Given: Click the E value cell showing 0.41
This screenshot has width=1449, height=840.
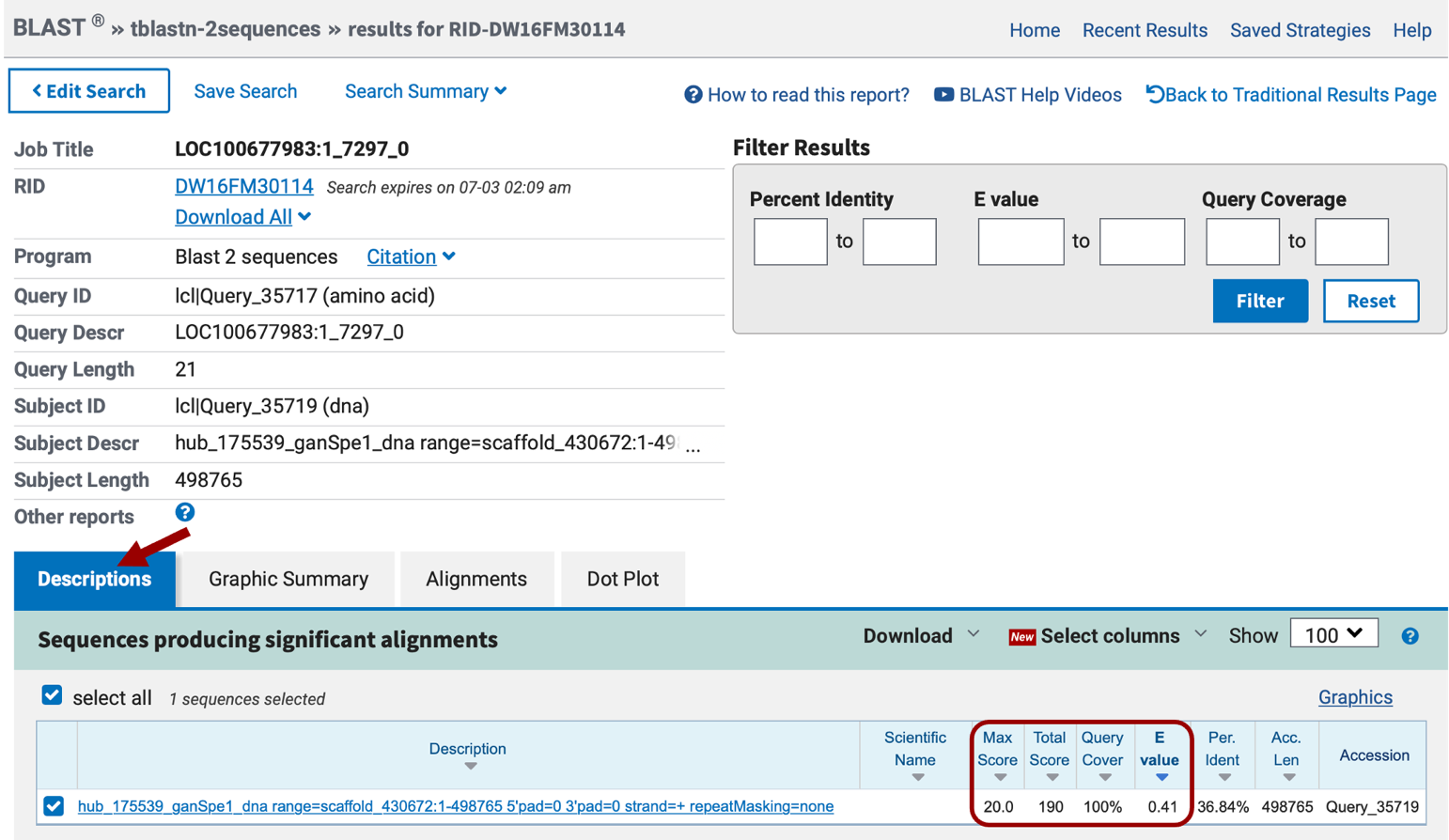Looking at the screenshot, I should point(1162,806).
